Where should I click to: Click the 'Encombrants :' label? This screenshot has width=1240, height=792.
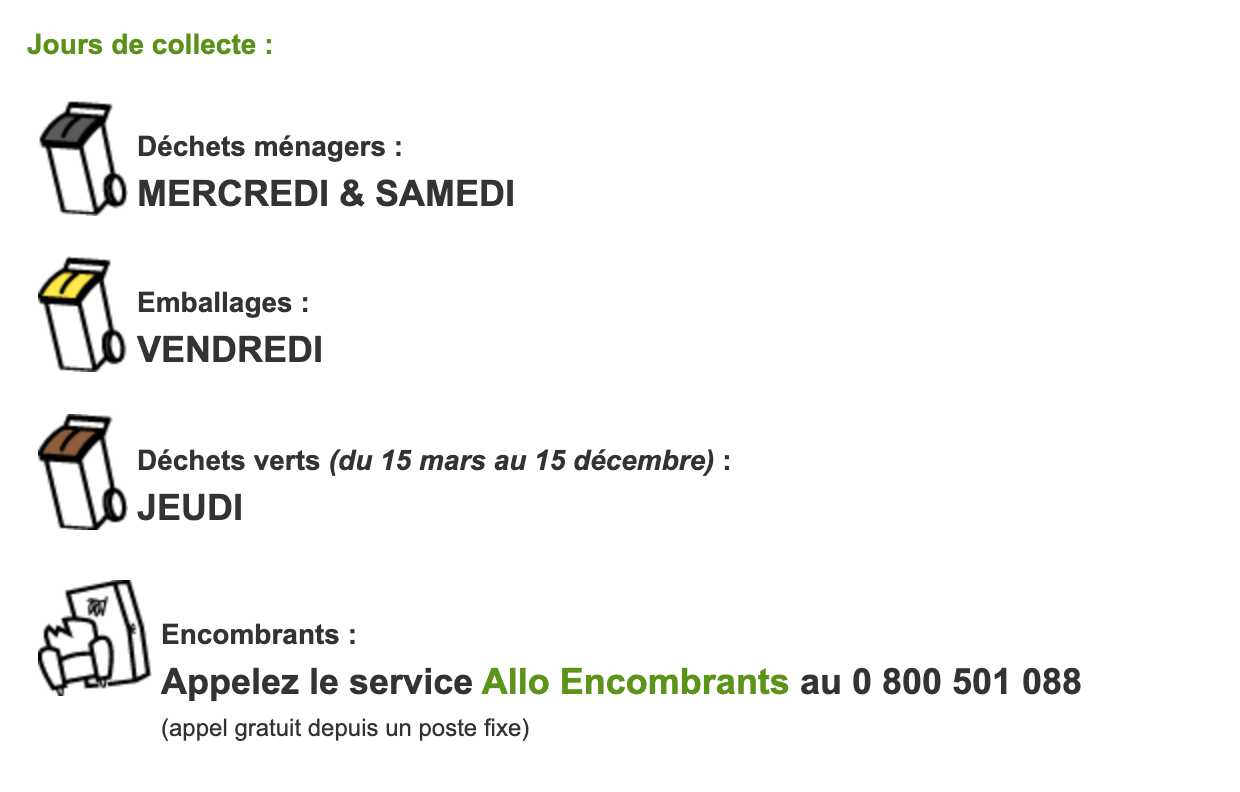click(259, 635)
